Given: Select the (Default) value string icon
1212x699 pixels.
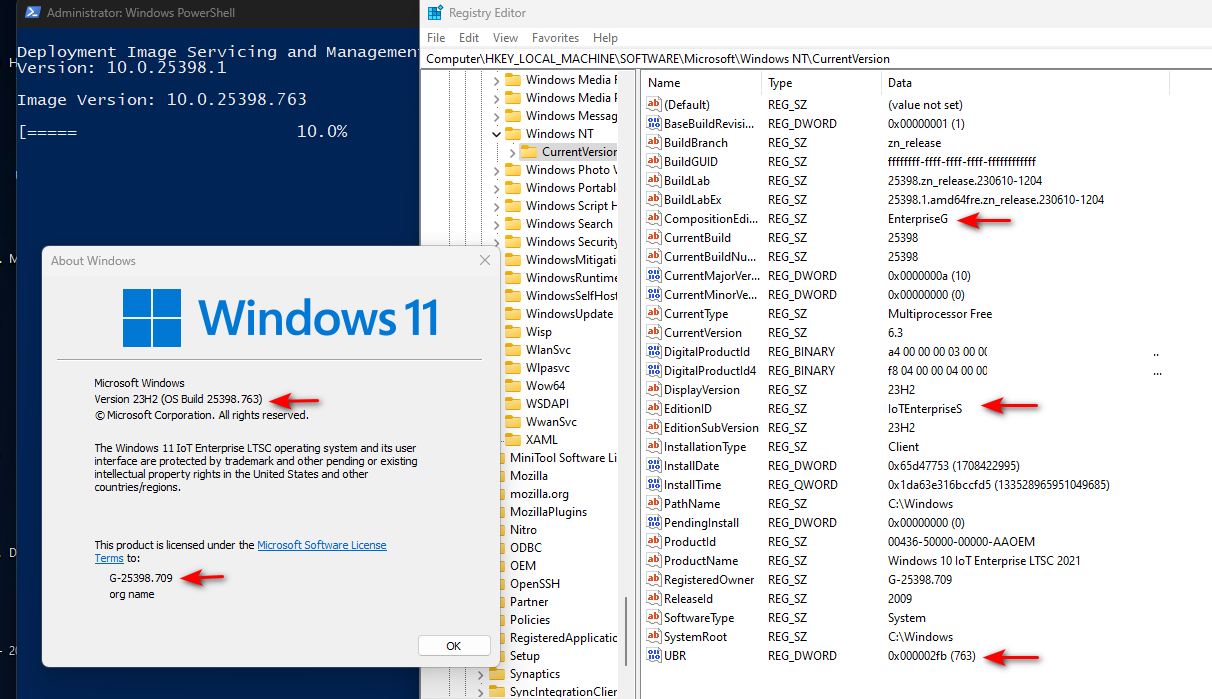Looking at the screenshot, I should pyautogui.click(x=654, y=105).
